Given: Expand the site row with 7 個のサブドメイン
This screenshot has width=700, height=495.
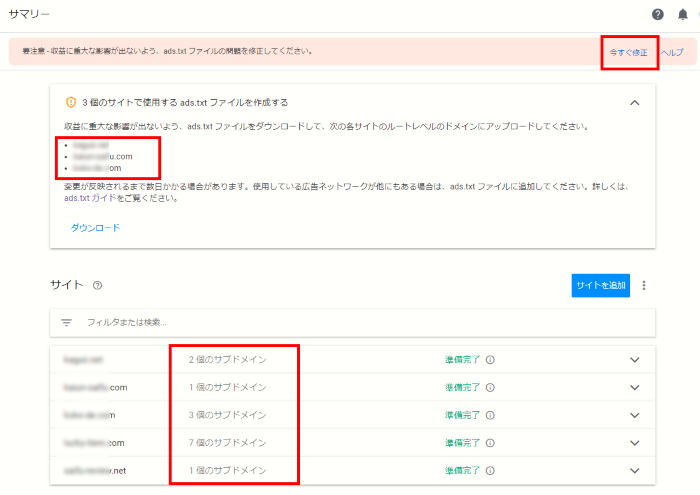Looking at the screenshot, I should (x=634, y=442).
